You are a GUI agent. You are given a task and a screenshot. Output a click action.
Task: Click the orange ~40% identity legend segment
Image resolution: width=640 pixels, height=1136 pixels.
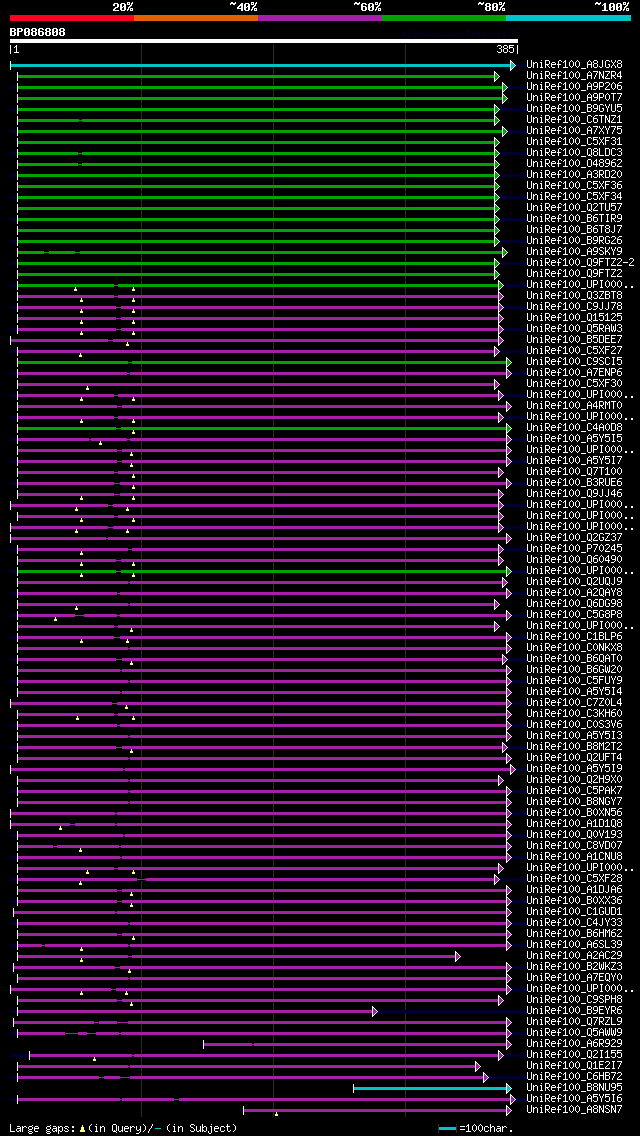coord(196,17)
